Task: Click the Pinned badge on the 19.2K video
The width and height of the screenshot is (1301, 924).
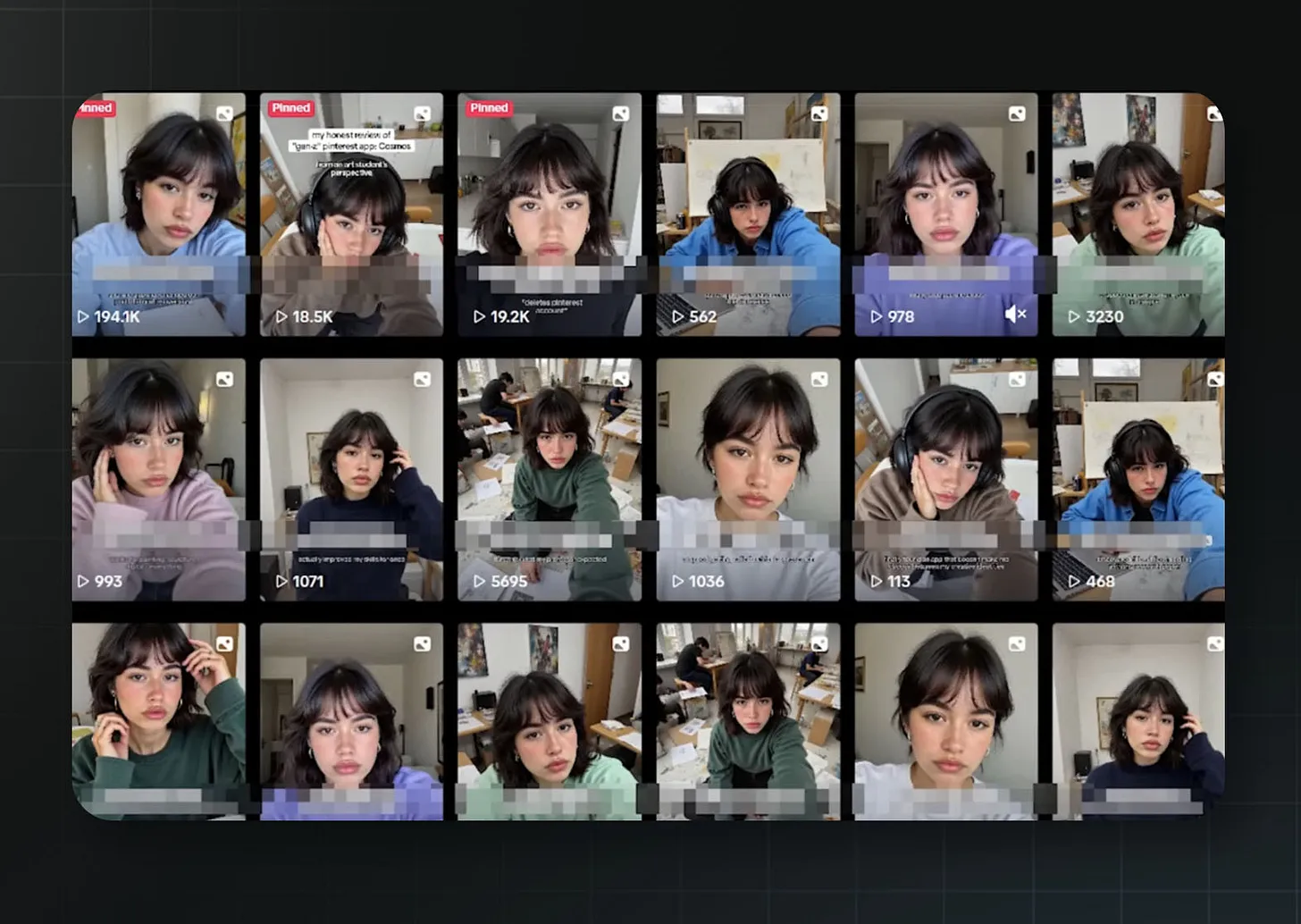Action: (x=489, y=108)
